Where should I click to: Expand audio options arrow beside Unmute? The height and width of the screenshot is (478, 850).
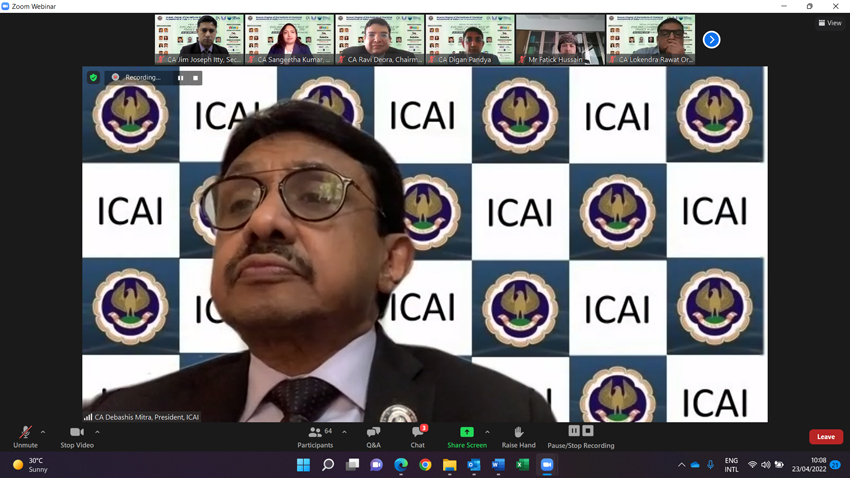[x=43, y=433]
